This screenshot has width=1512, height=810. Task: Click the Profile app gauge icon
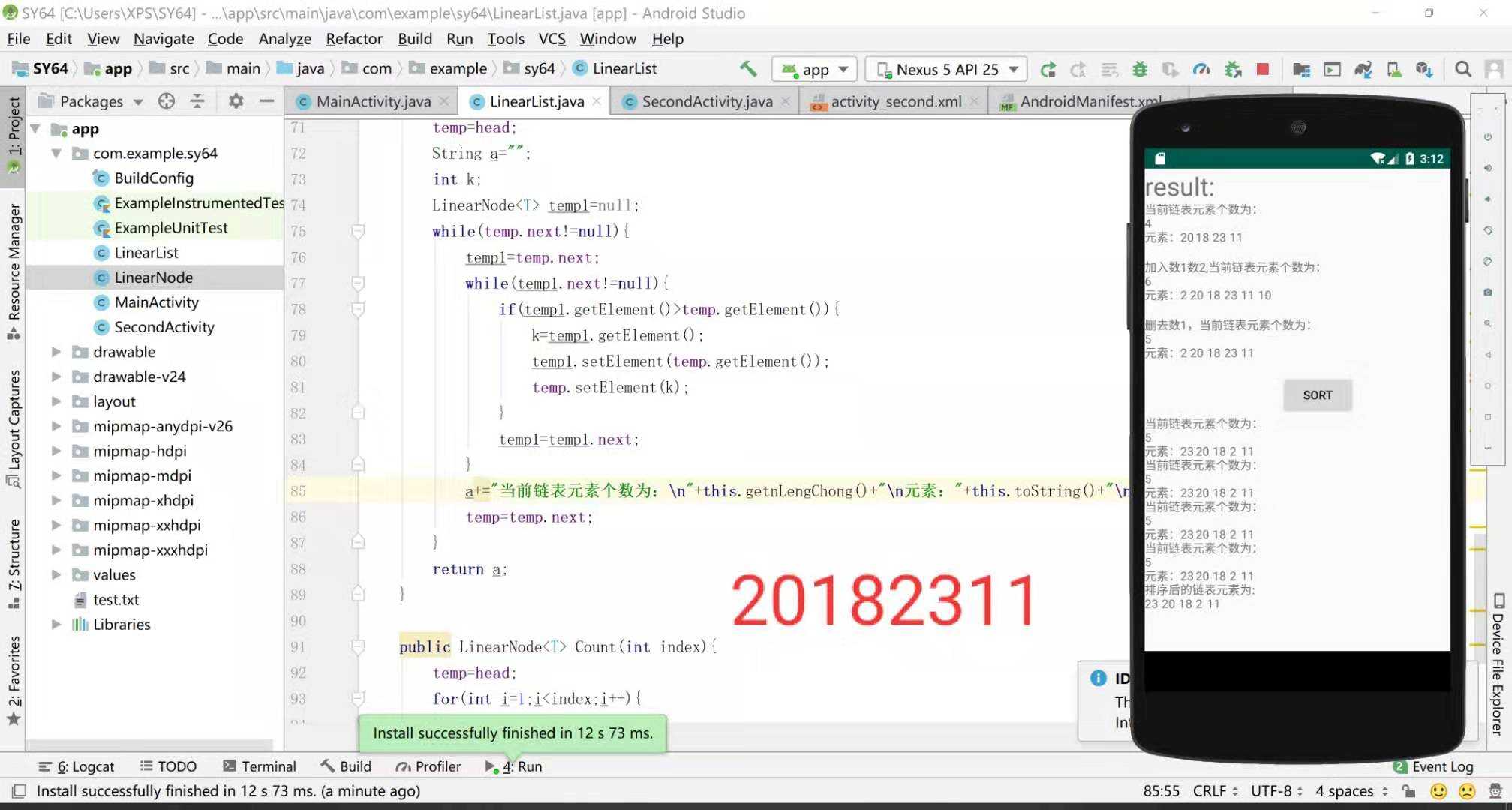tap(1201, 69)
